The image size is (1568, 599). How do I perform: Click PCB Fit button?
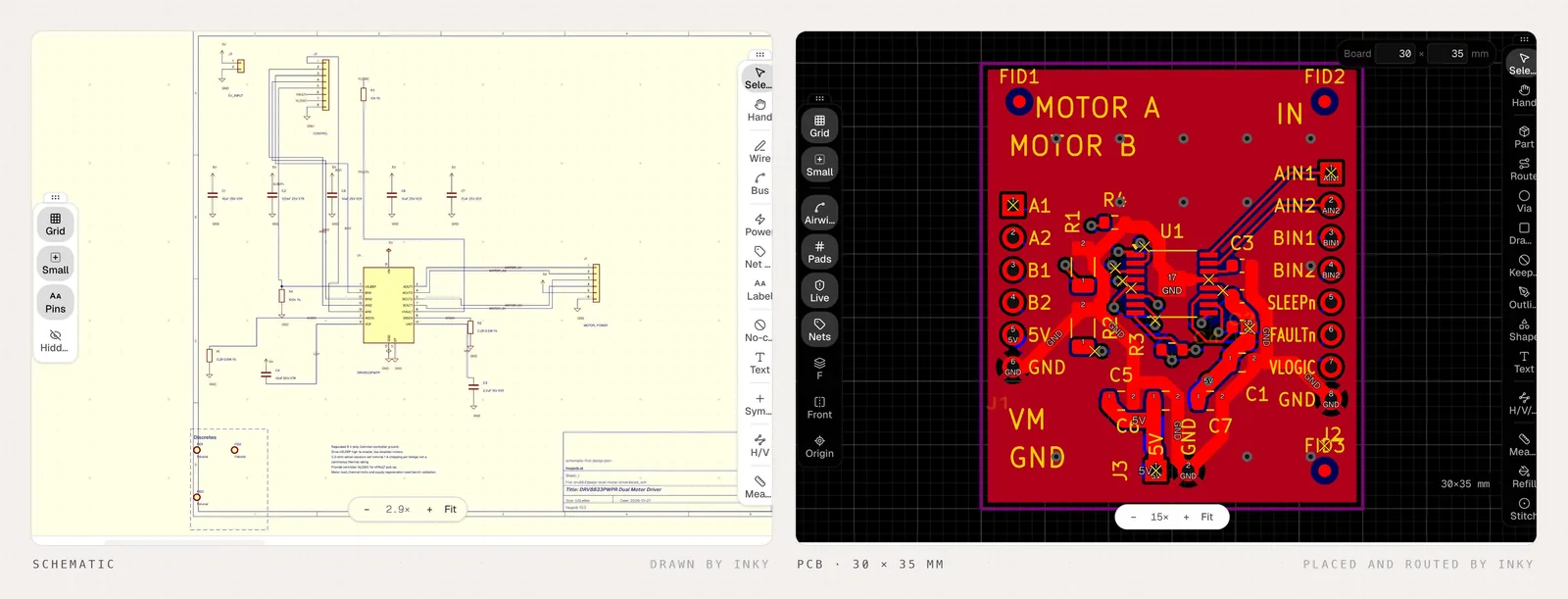tap(1206, 517)
